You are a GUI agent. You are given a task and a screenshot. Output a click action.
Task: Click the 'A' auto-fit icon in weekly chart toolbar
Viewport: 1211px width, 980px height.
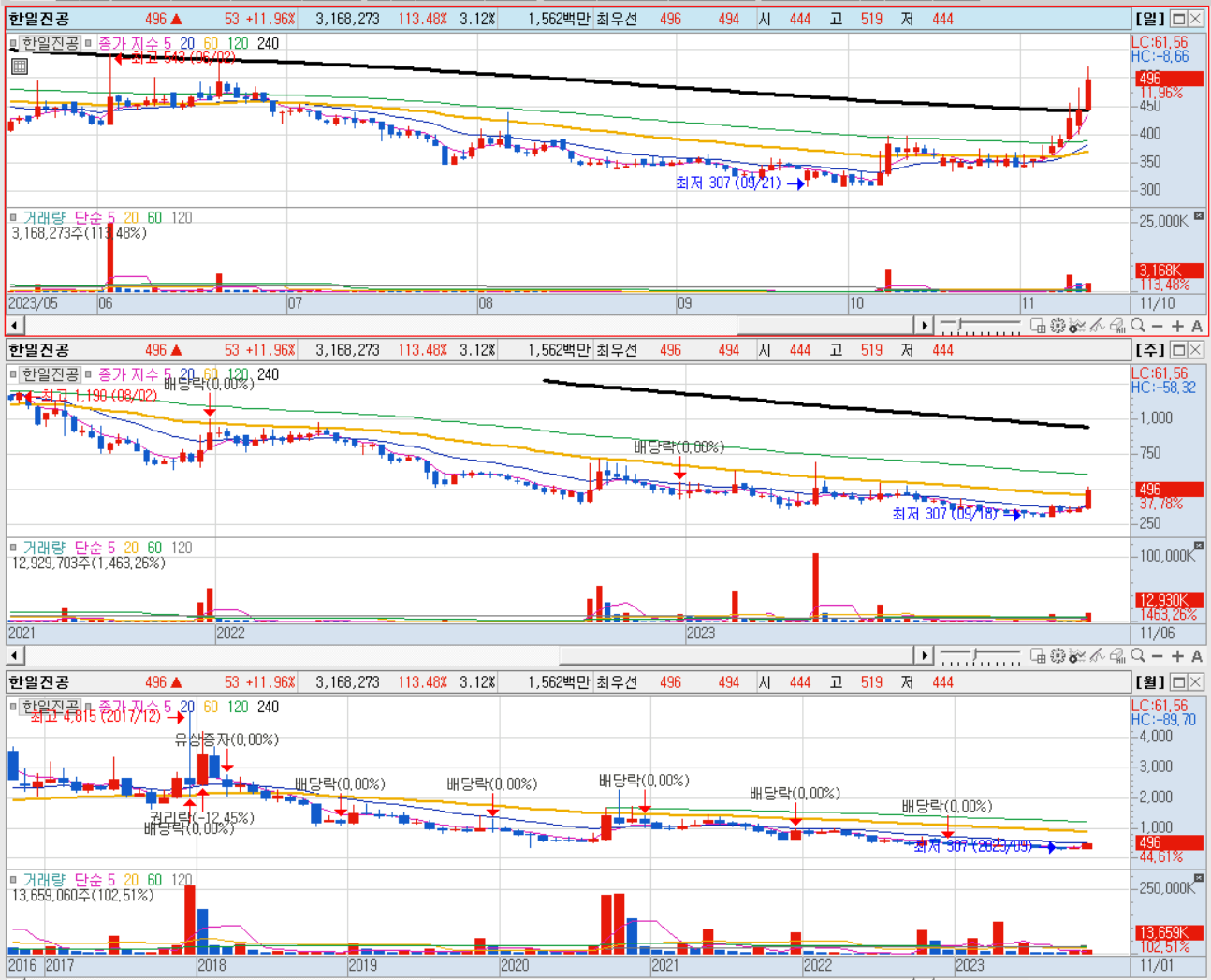point(1197,656)
